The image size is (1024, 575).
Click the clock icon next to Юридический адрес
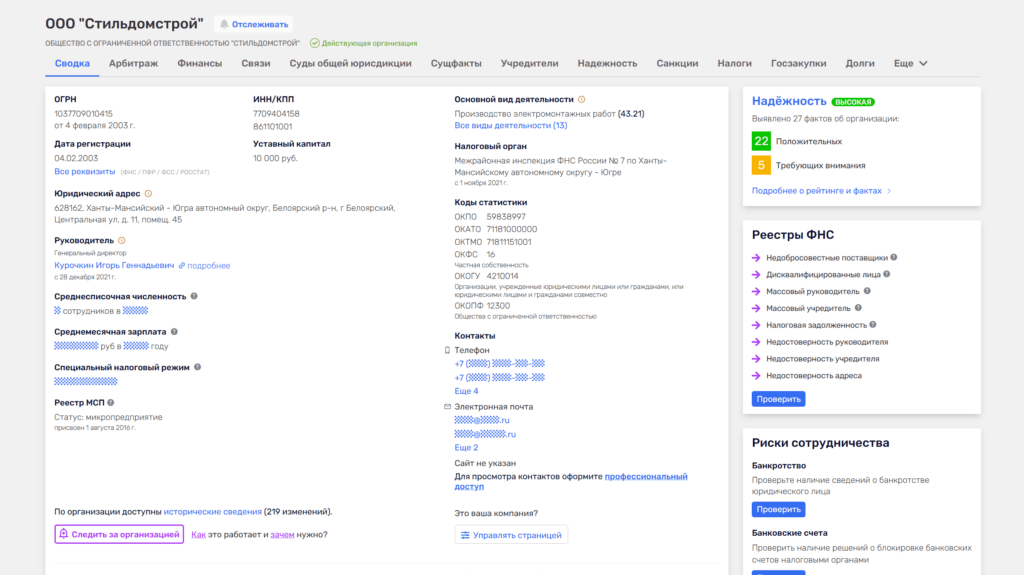tap(148, 193)
